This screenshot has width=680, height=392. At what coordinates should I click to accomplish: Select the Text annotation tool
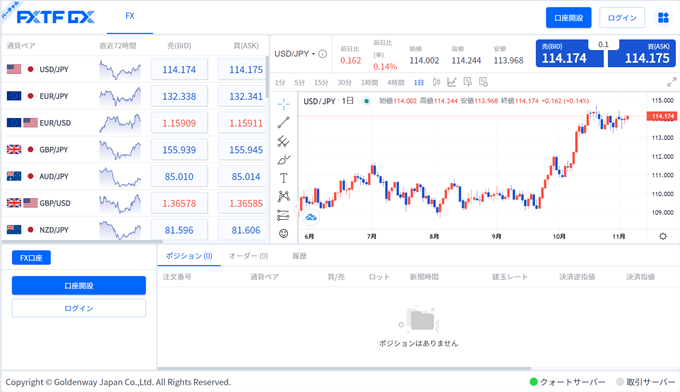point(284,178)
